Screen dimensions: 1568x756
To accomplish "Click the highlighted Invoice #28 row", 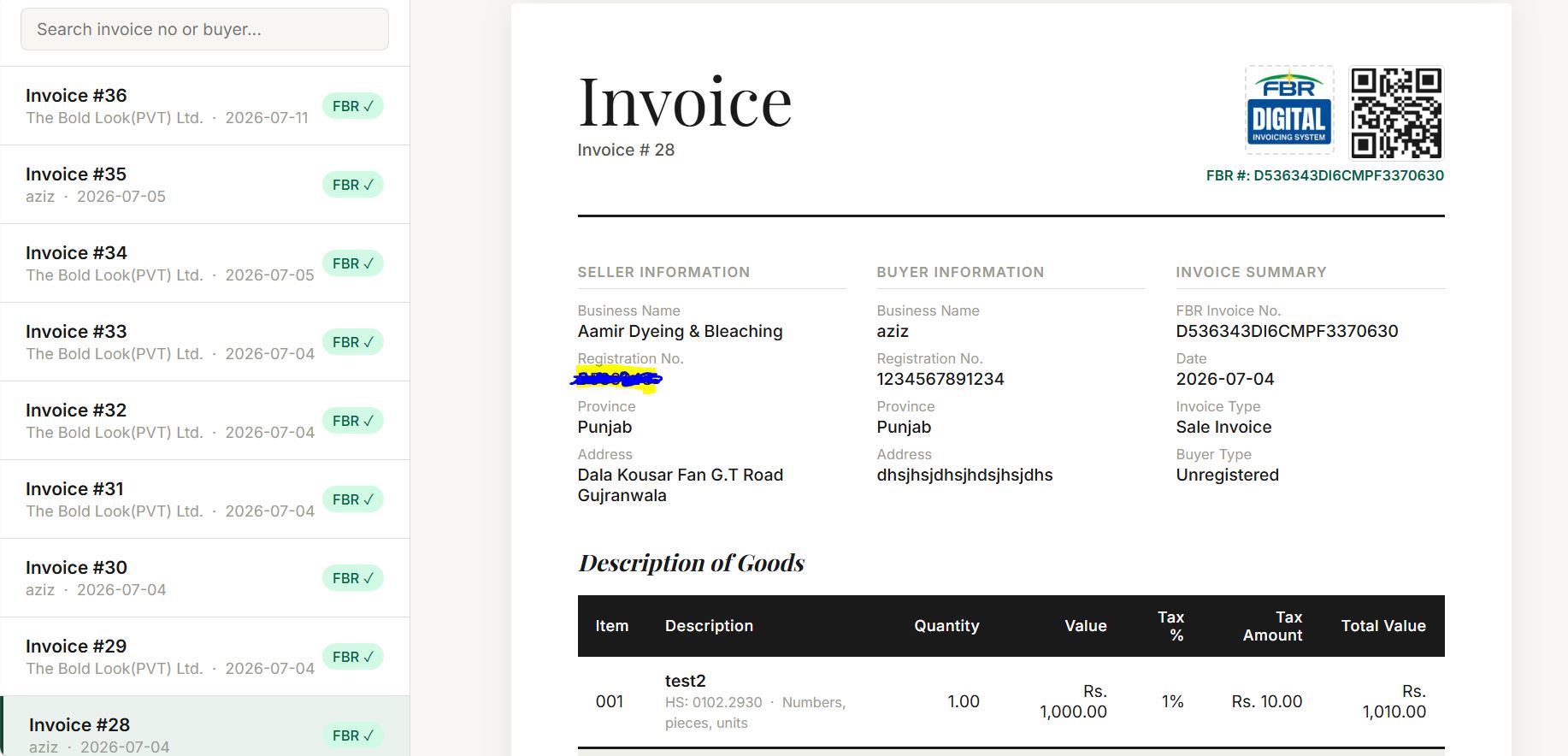I will (204, 726).
